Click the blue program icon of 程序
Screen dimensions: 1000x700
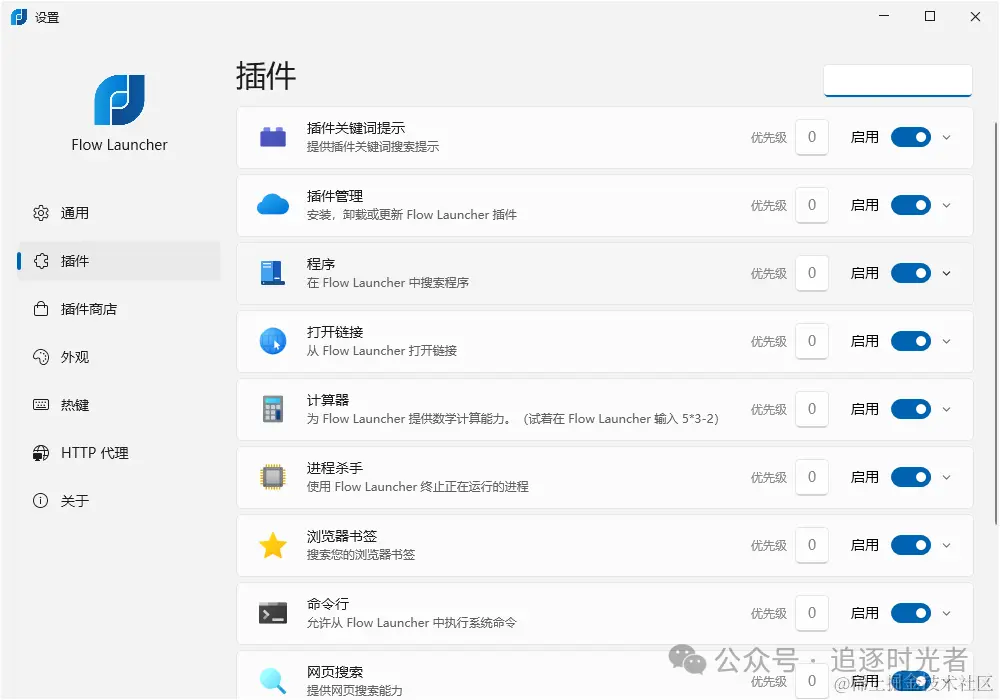273,273
